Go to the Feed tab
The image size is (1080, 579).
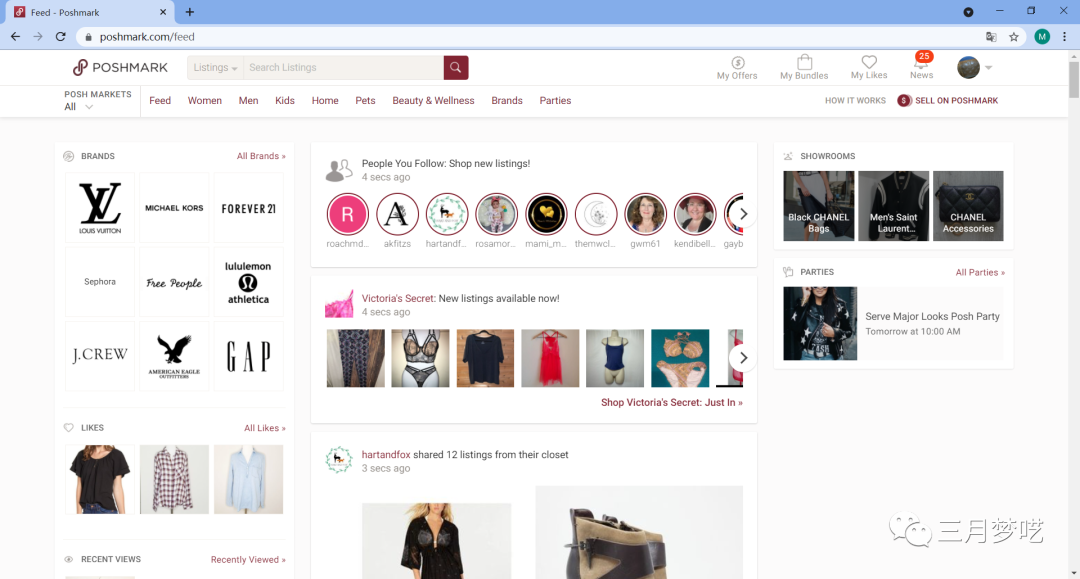[160, 101]
